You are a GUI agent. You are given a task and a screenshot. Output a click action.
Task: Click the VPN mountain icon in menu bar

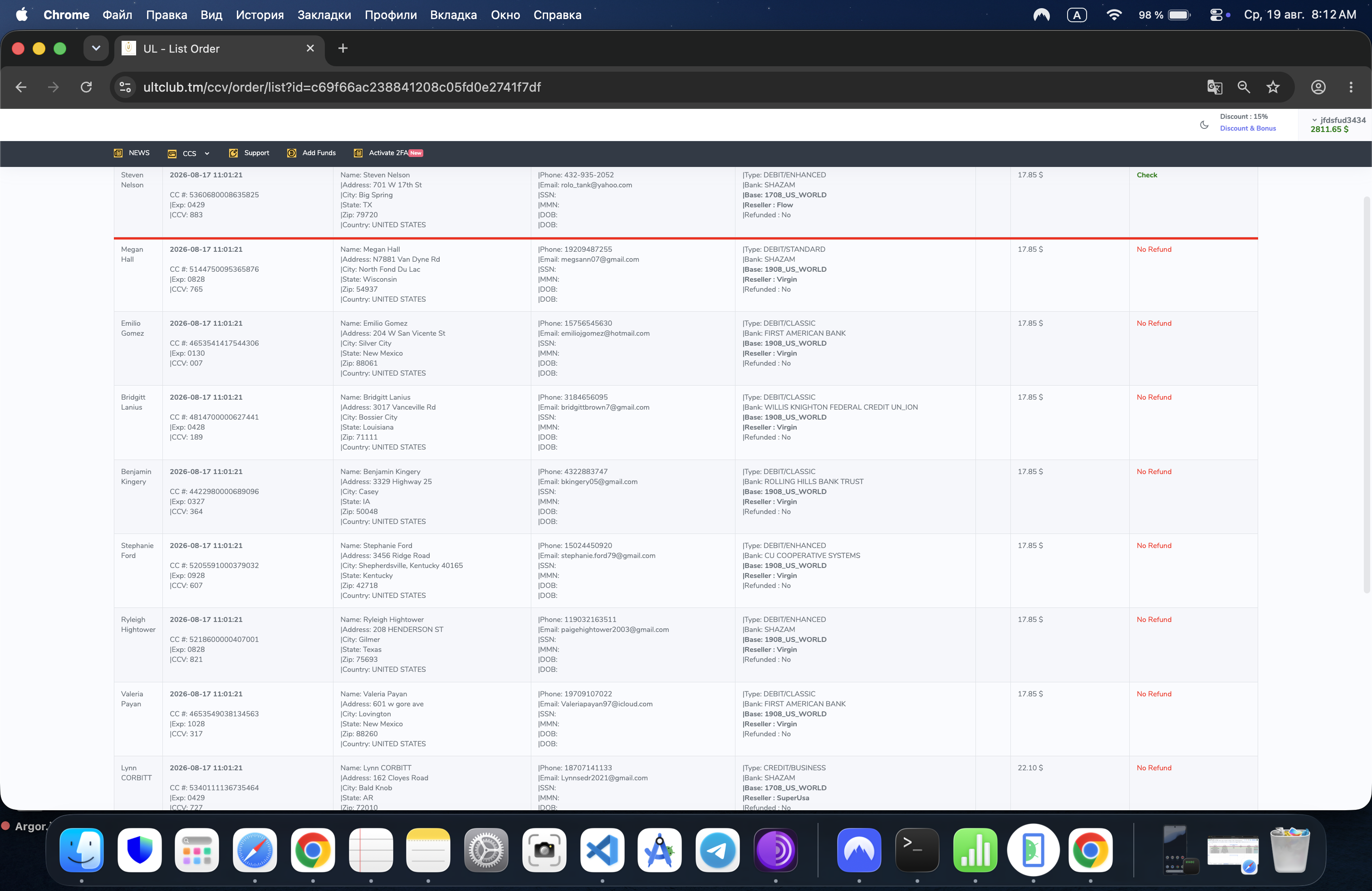coord(1042,15)
